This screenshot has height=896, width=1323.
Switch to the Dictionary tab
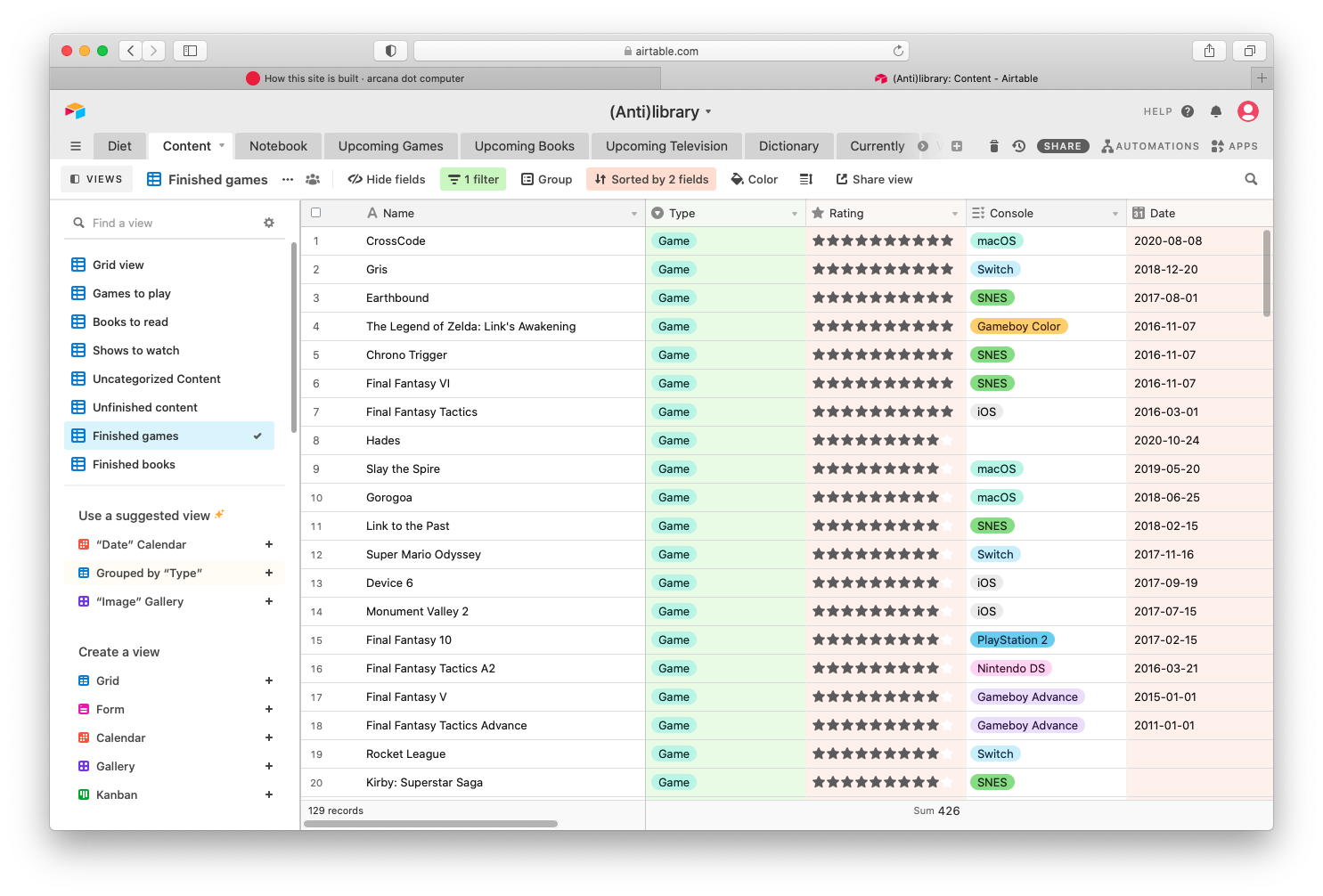tap(788, 146)
